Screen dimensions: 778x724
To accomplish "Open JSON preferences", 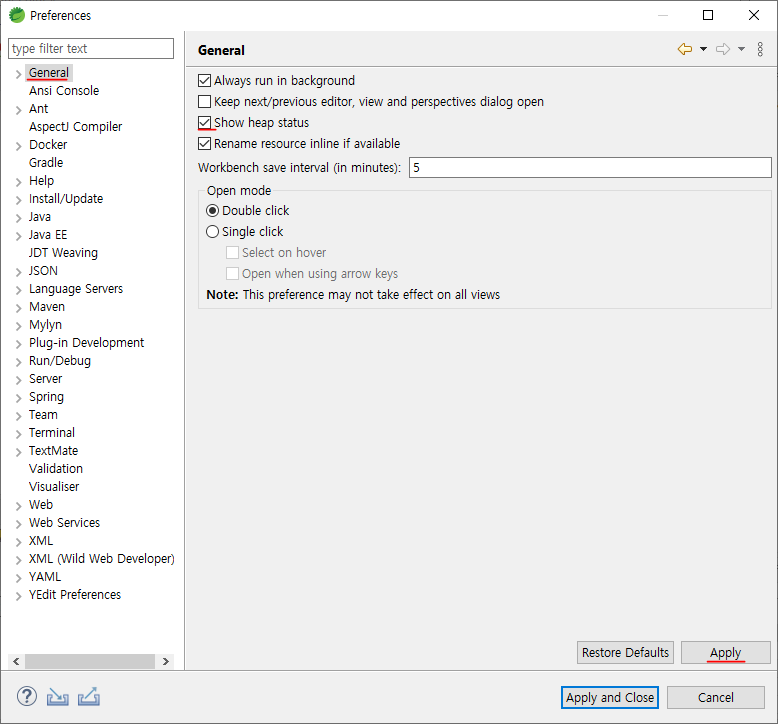I will 43,271.
